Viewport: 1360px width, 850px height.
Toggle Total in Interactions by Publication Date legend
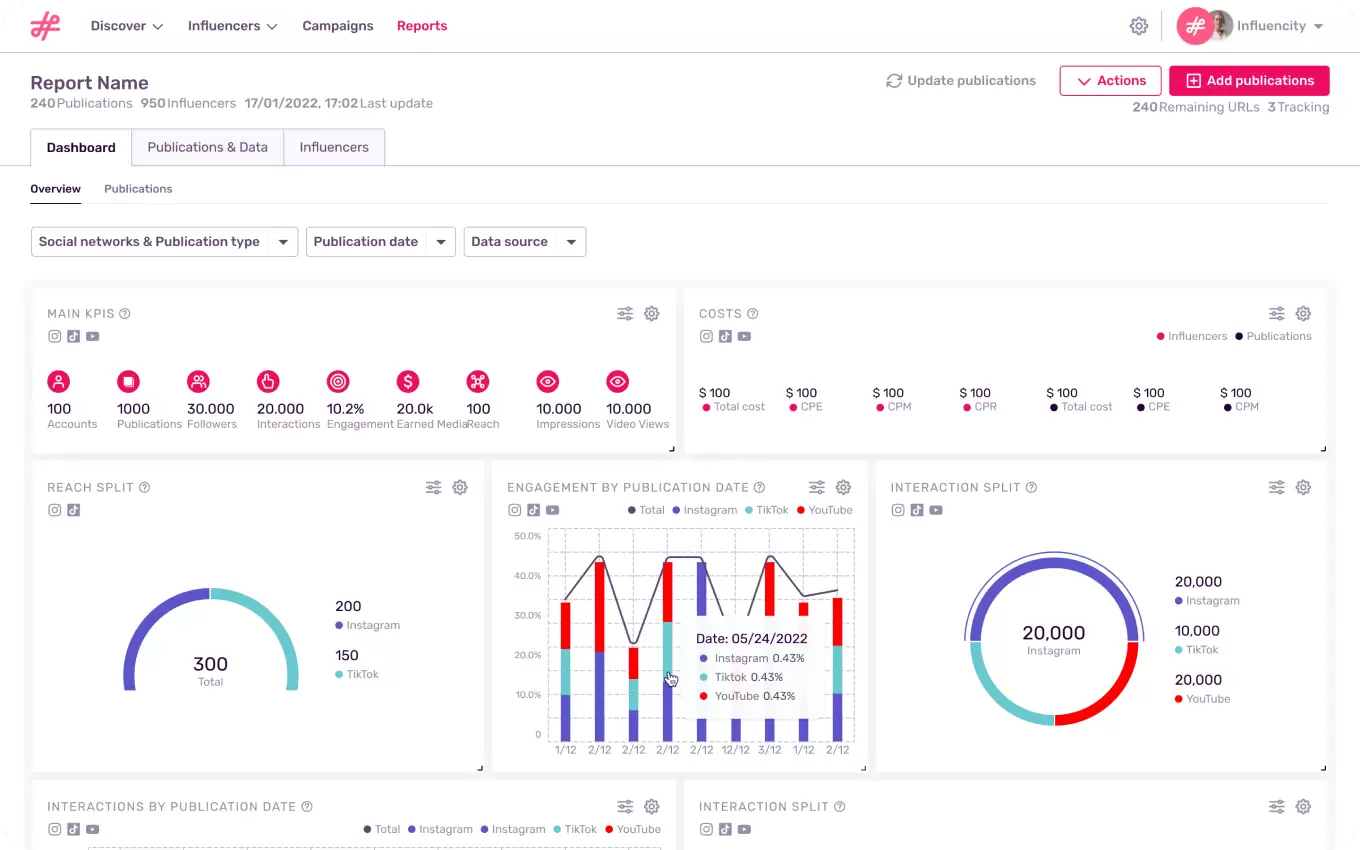click(x=382, y=829)
